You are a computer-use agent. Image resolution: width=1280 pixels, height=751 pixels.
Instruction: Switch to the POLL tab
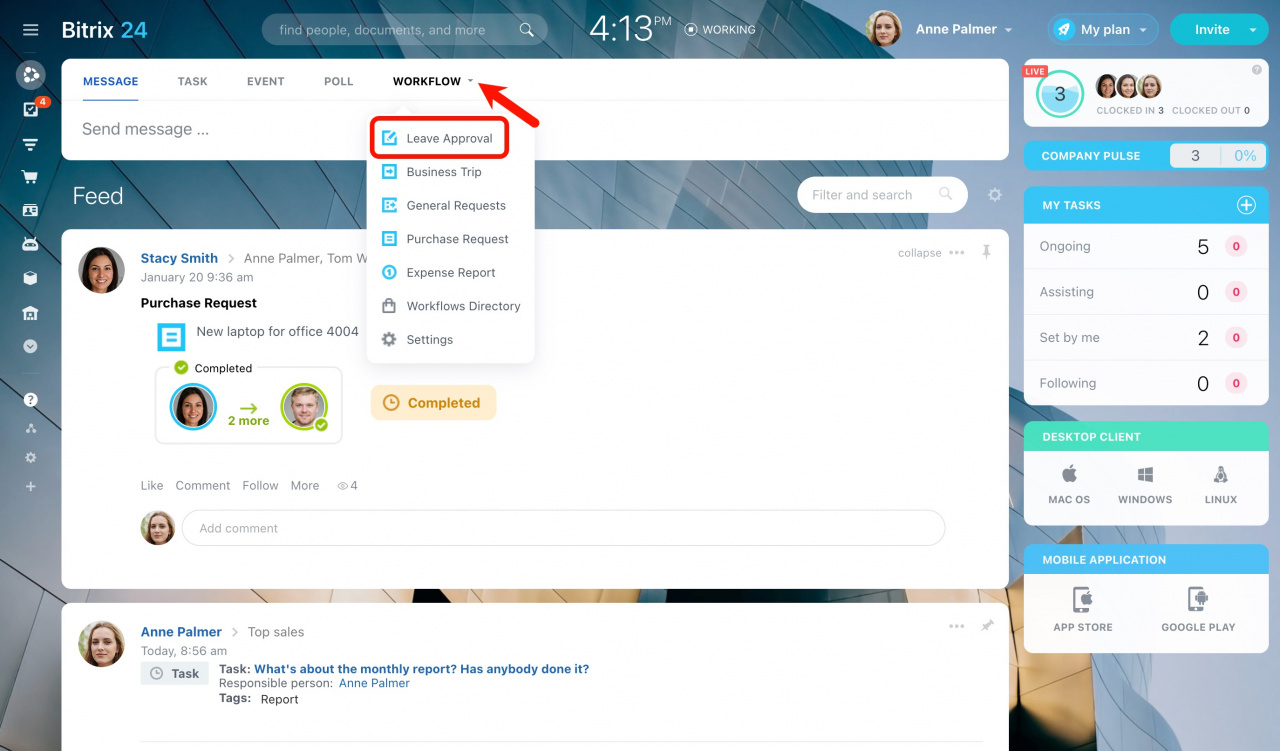pyautogui.click(x=339, y=81)
